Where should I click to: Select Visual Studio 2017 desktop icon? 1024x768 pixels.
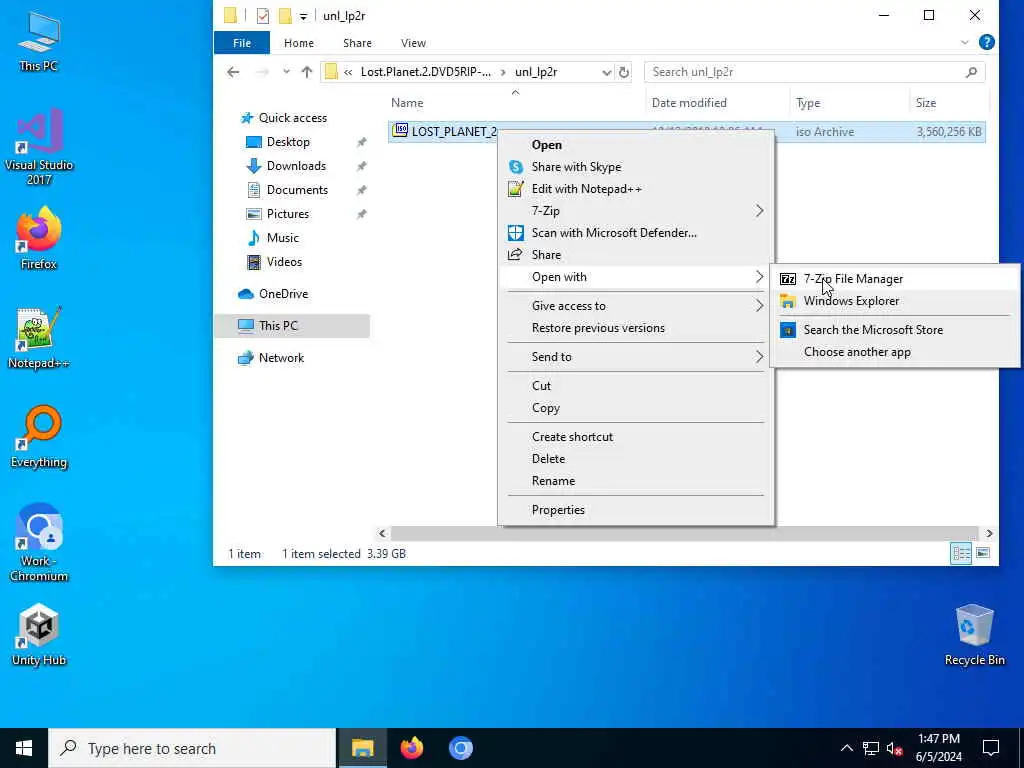[39, 148]
